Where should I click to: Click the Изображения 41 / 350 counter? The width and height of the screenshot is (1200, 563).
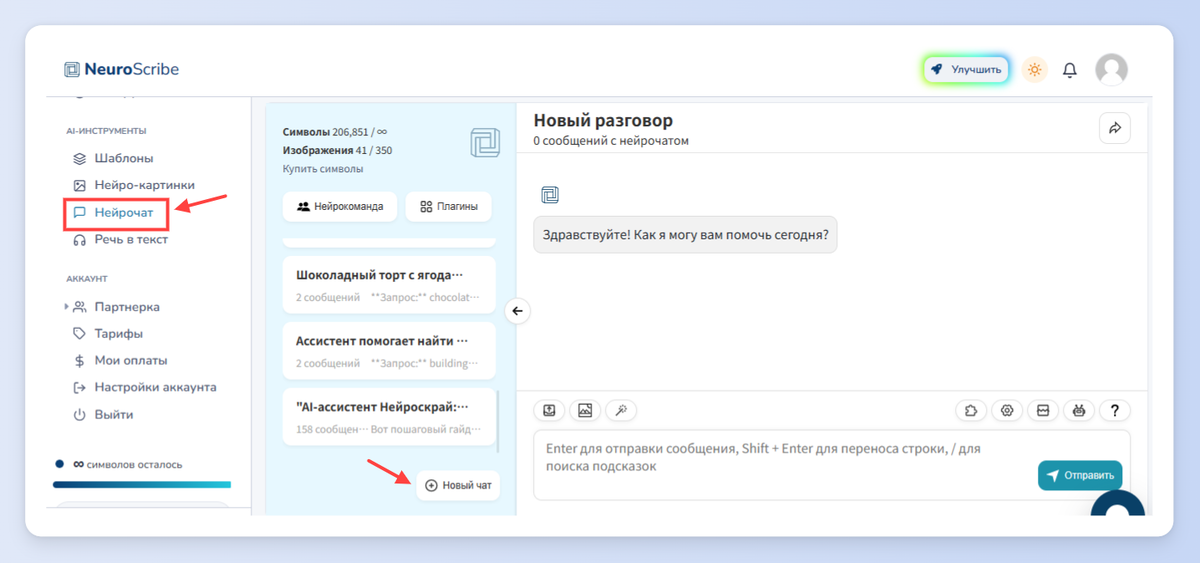tap(338, 150)
